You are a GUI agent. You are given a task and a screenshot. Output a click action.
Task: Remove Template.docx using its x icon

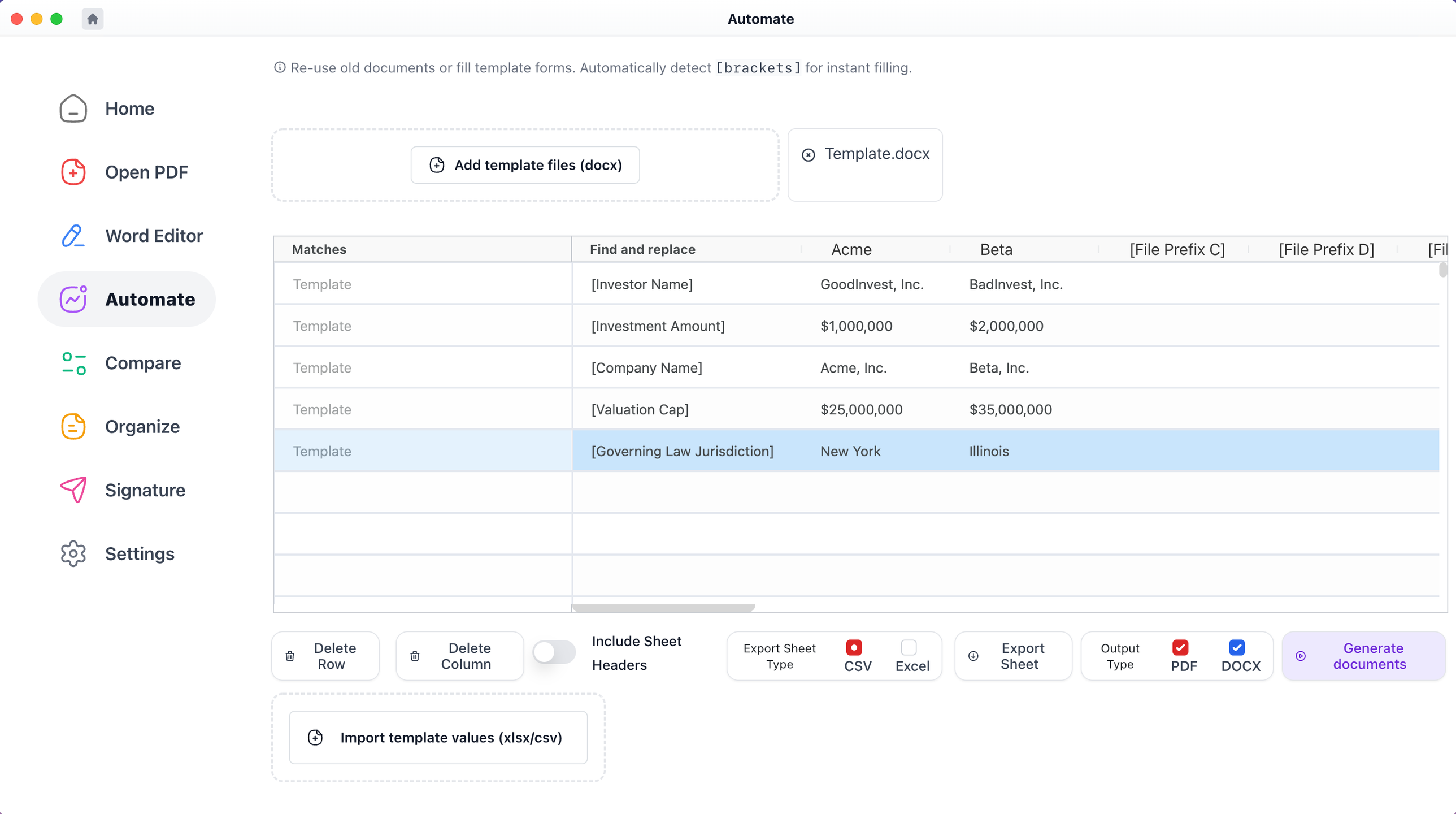pos(809,154)
